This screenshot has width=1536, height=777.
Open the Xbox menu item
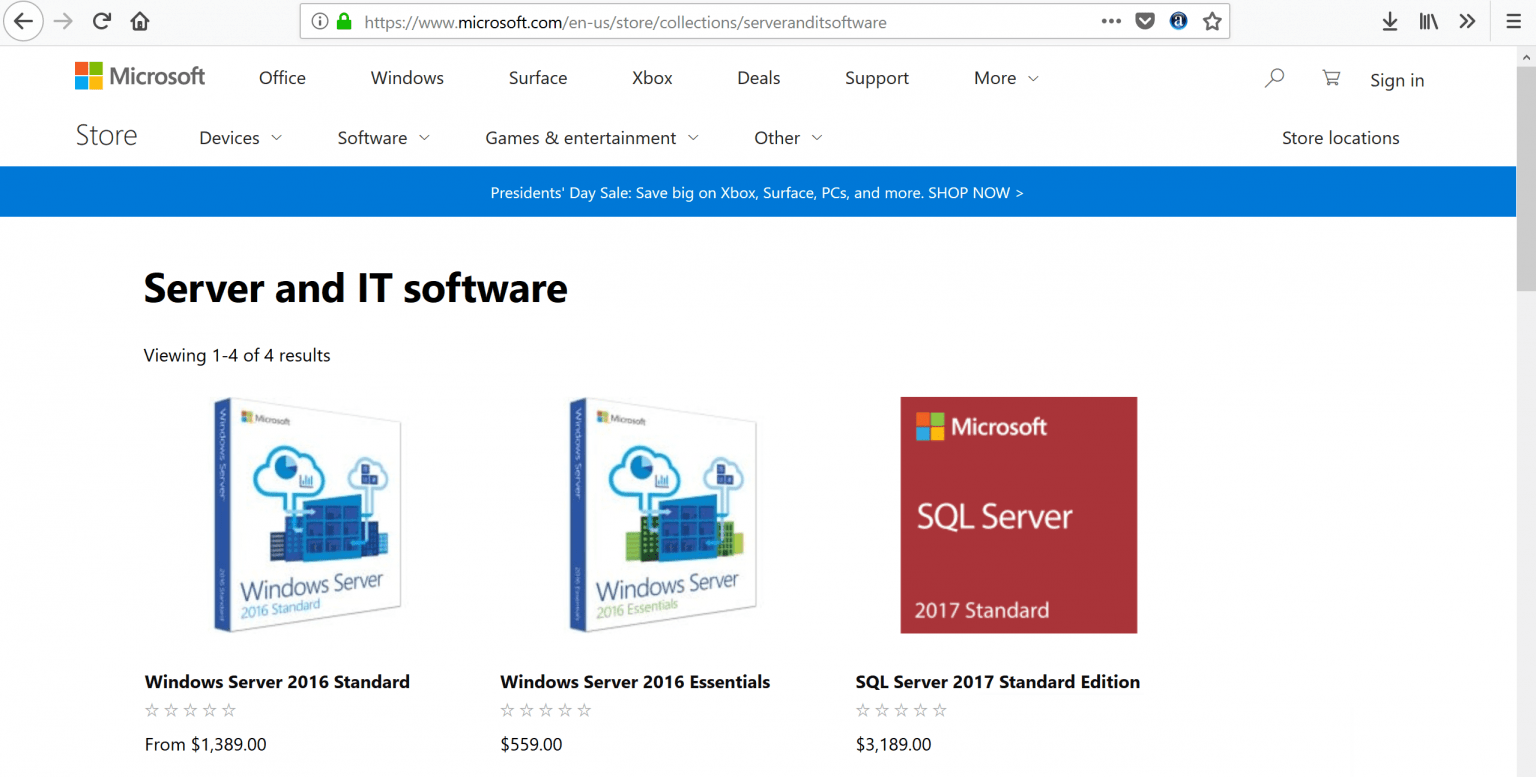[652, 78]
